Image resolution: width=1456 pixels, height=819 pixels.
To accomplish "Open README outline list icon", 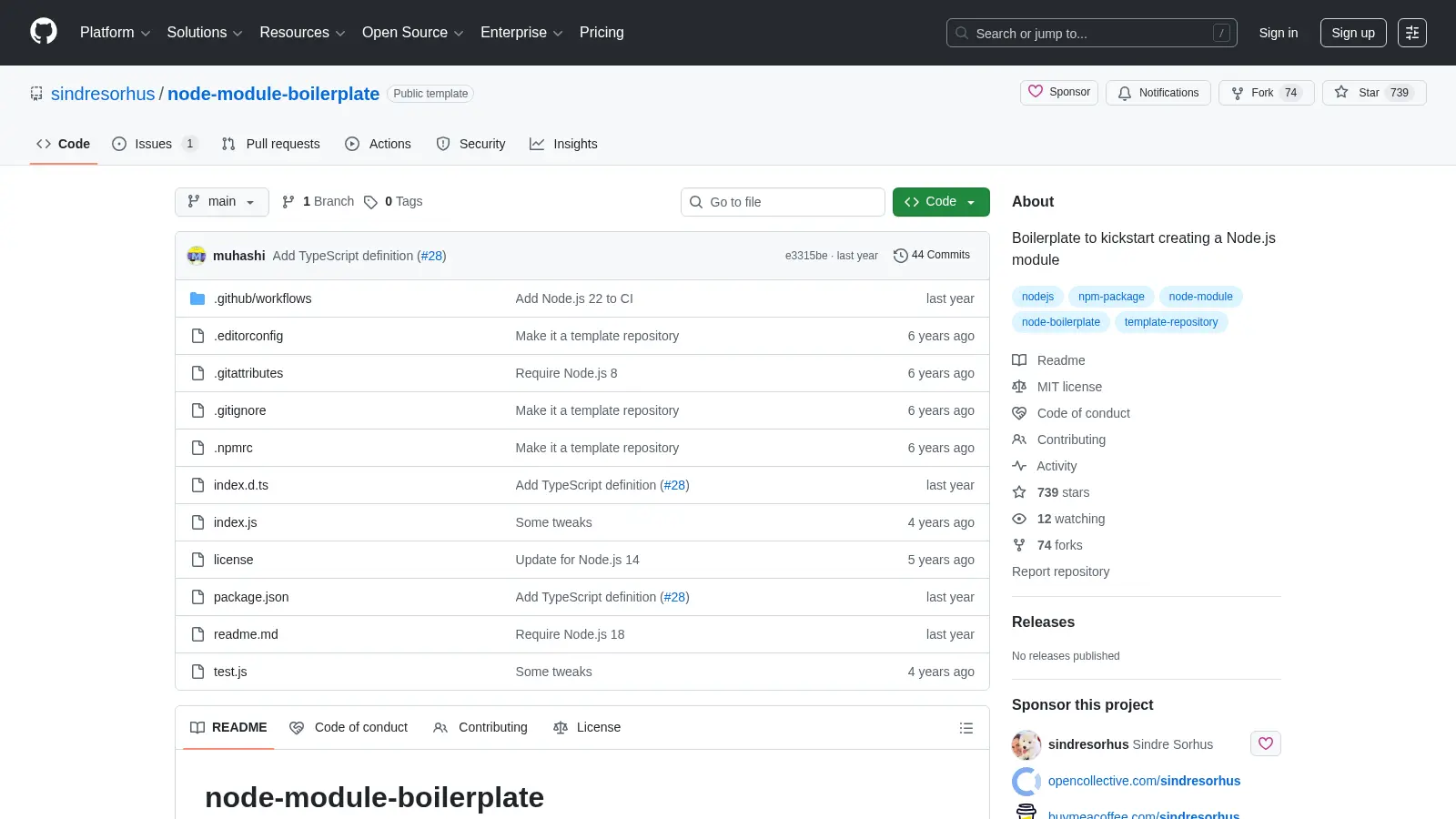I will point(966,728).
